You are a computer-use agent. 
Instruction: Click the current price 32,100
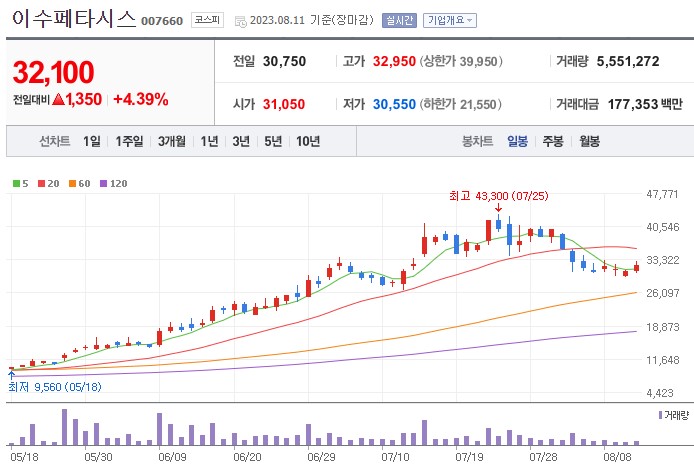(x=54, y=72)
